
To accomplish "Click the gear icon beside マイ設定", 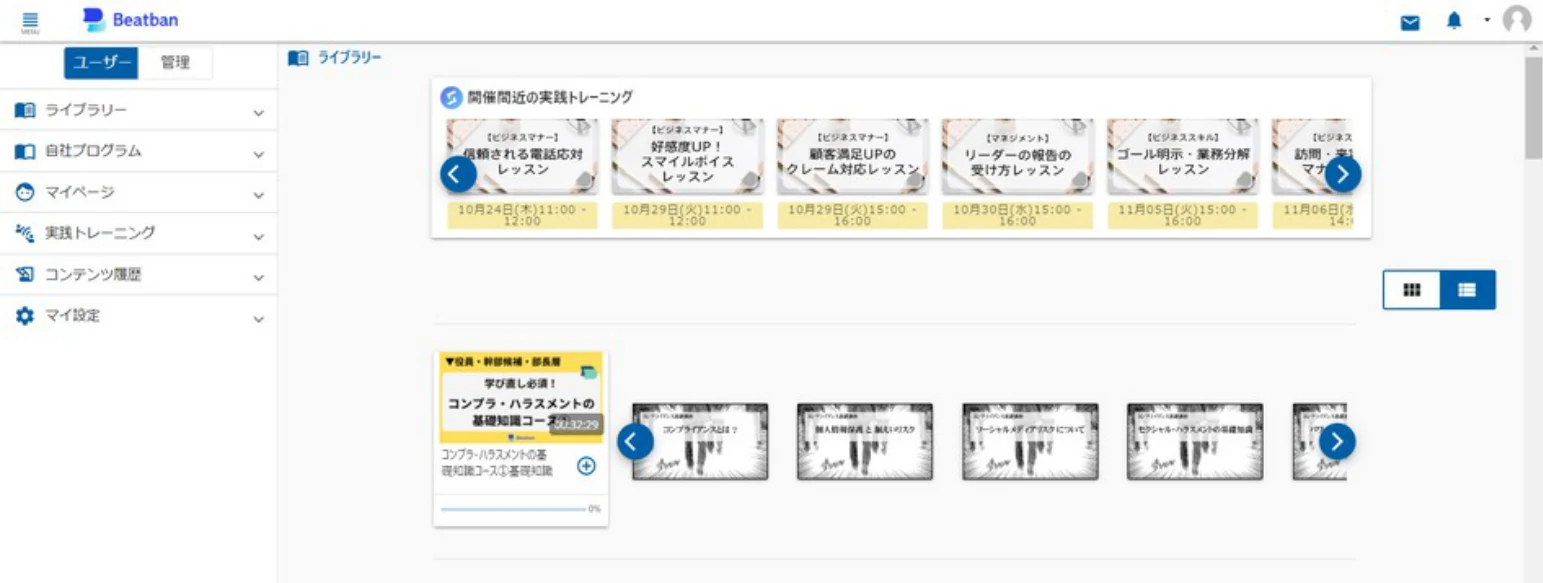I will [x=25, y=315].
